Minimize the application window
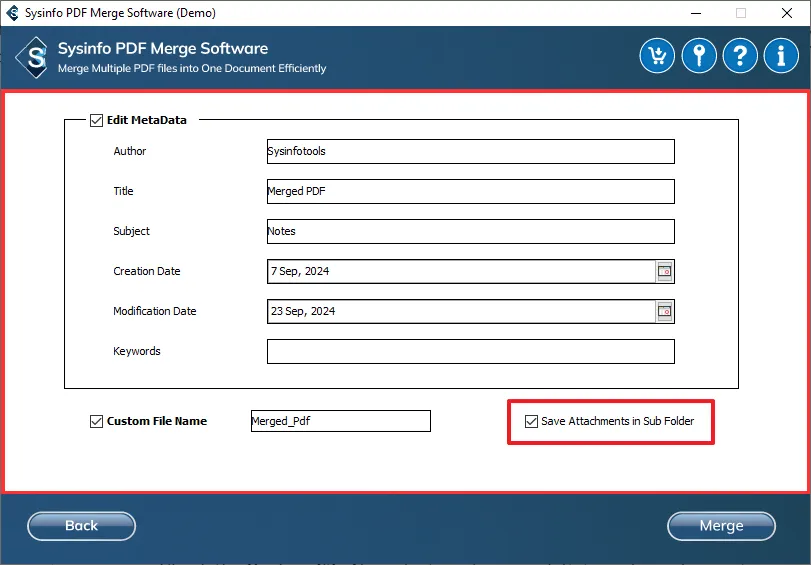 (x=696, y=13)
